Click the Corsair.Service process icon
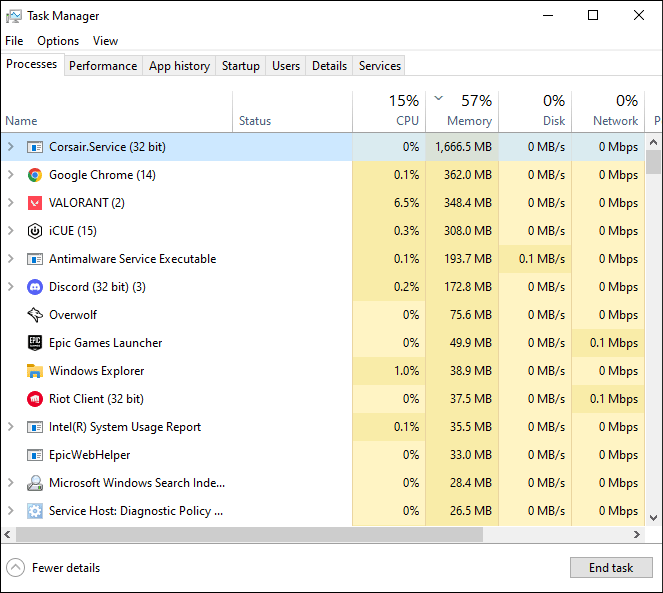The image size is (663, 593). coord(35,147)
